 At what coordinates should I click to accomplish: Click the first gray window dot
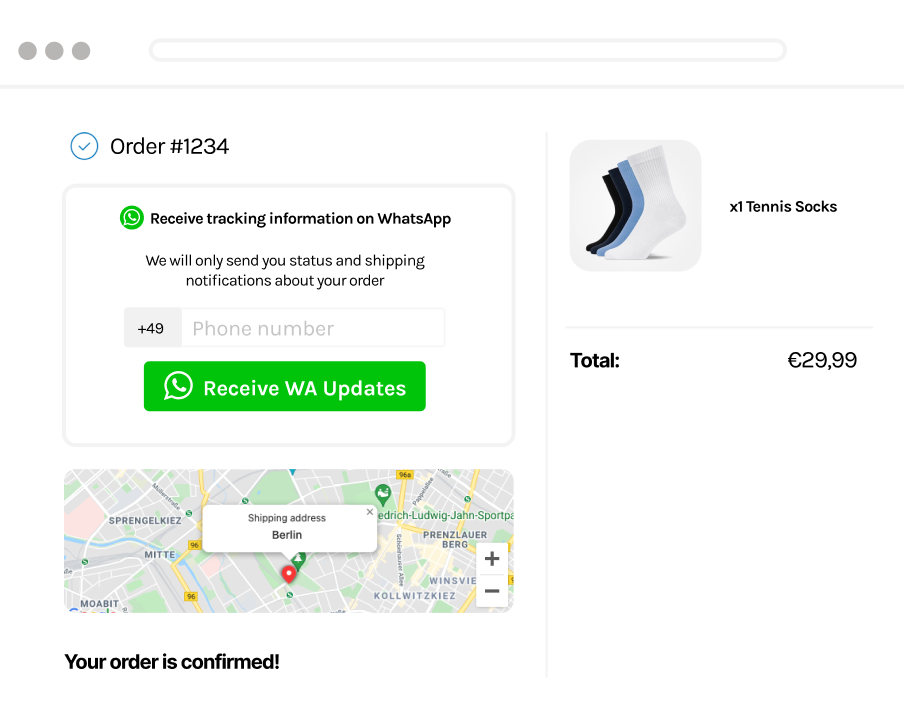28,51
